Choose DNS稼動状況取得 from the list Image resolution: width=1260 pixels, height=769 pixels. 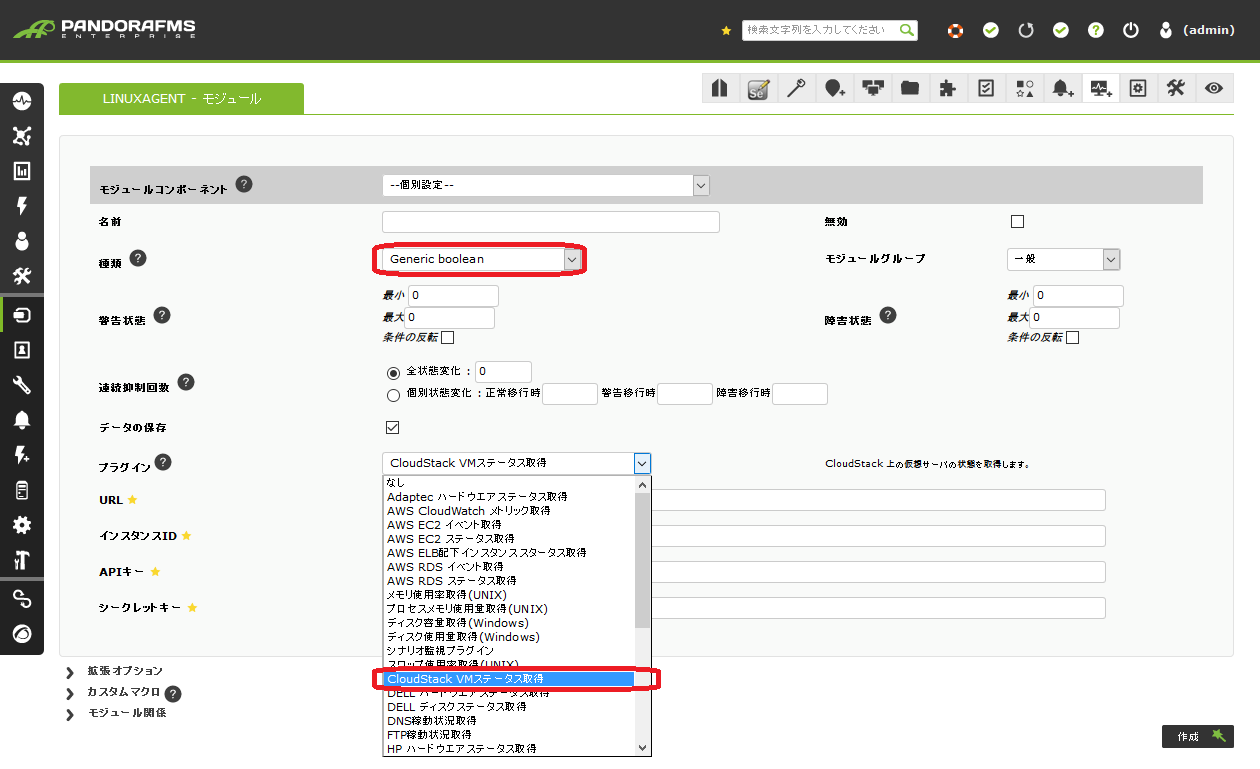509,720
